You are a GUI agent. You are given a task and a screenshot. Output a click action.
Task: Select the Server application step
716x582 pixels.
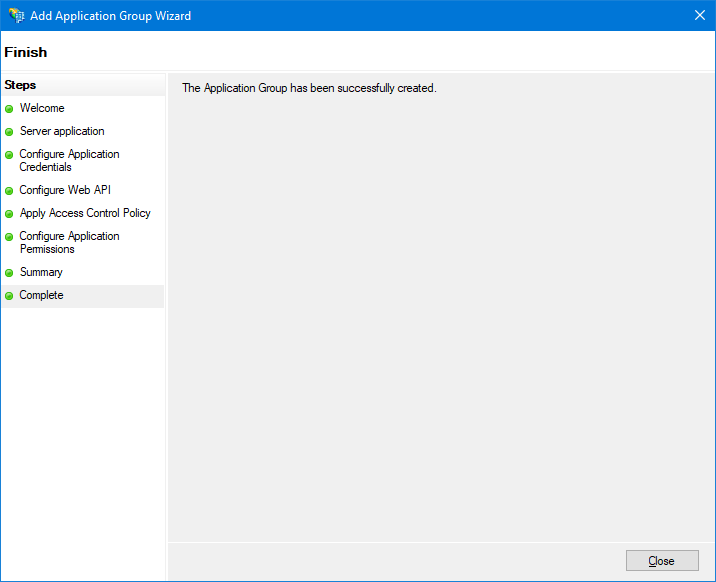[62, 131]
